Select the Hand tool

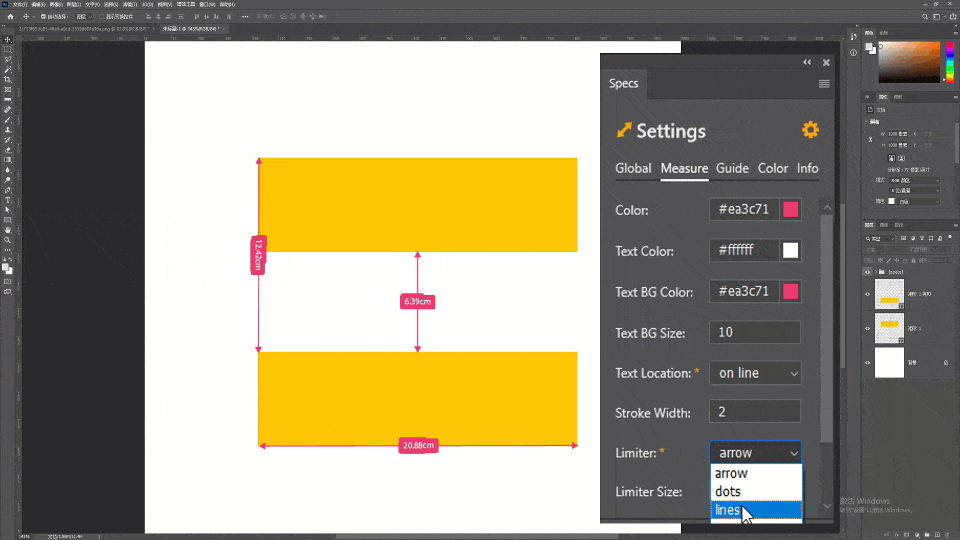[8, 230]
